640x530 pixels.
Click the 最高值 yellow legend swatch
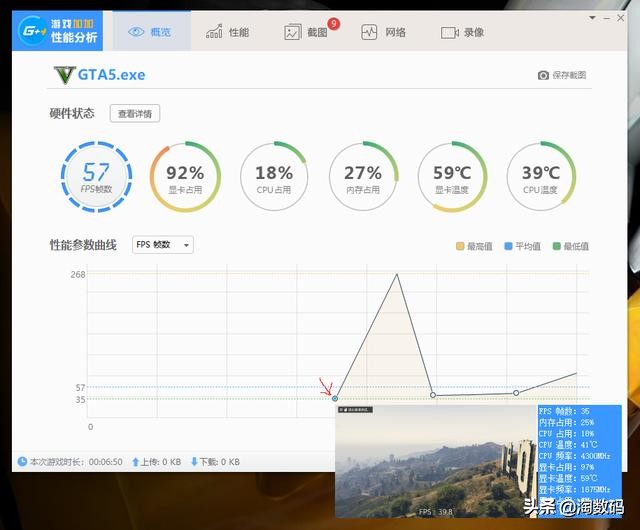[x=460, y=246]
